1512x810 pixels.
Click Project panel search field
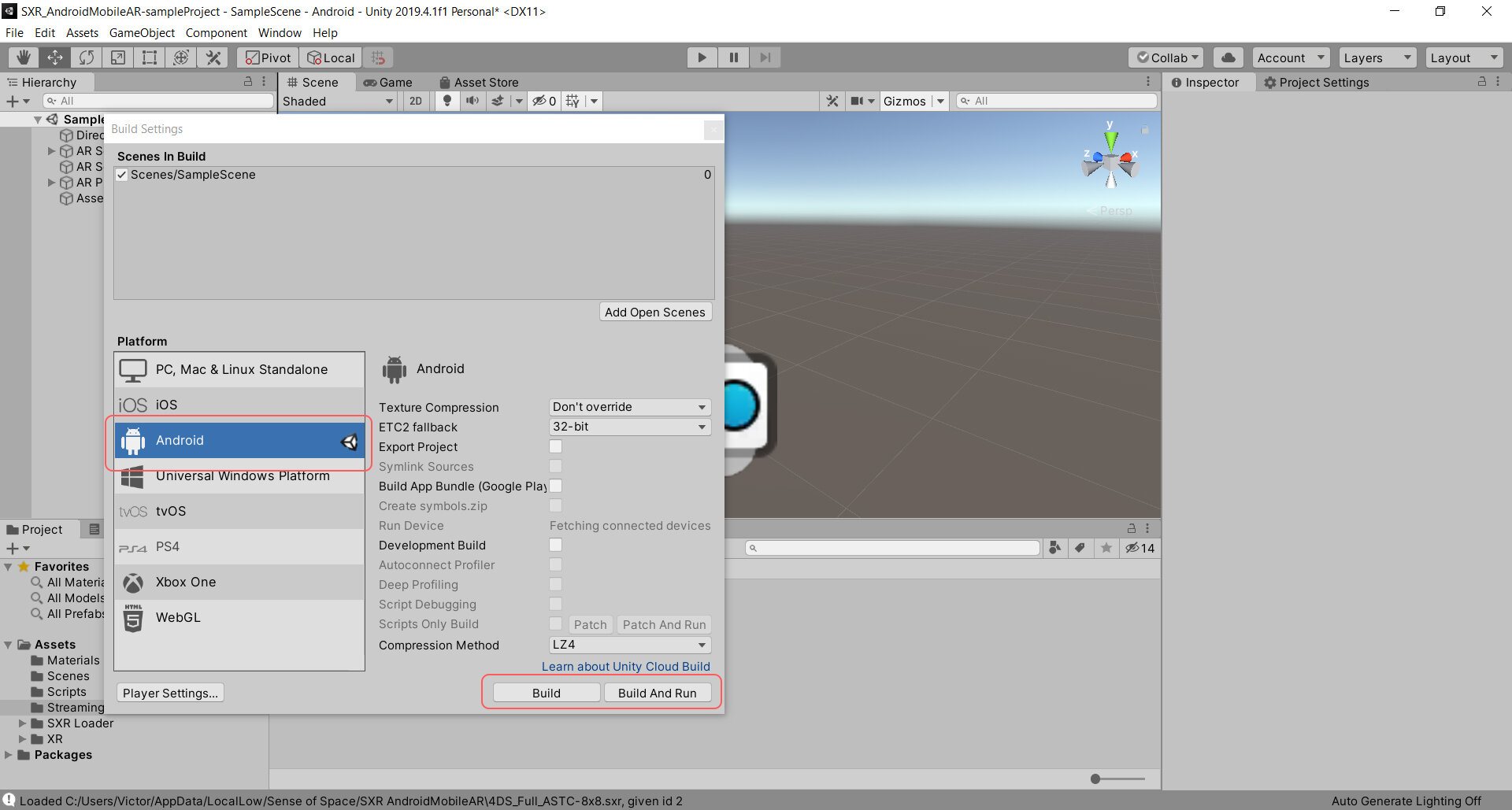pyautogui.click(x=893, y=548)
